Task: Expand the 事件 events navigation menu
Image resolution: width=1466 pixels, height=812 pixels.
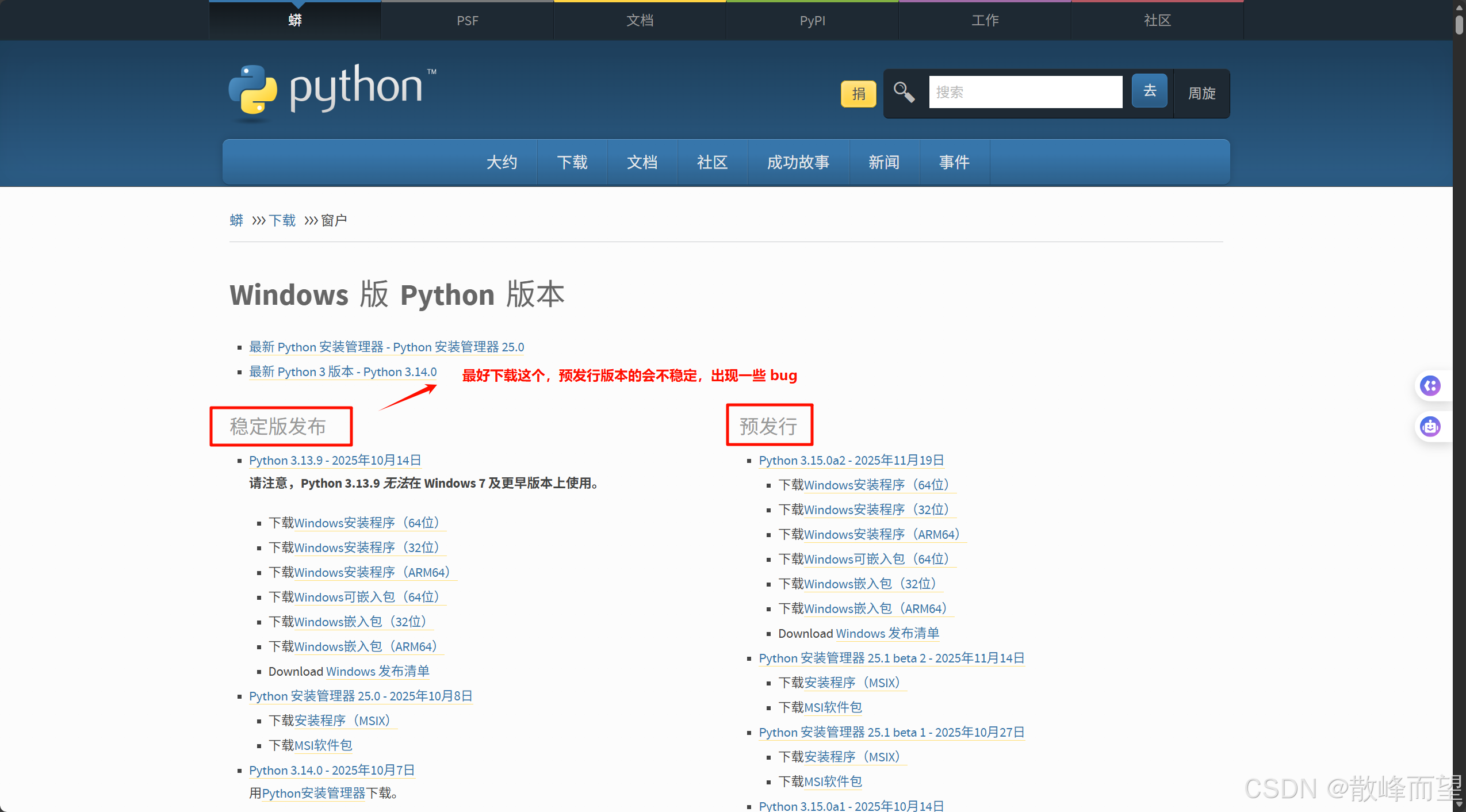Action: [x=954, y=163]
